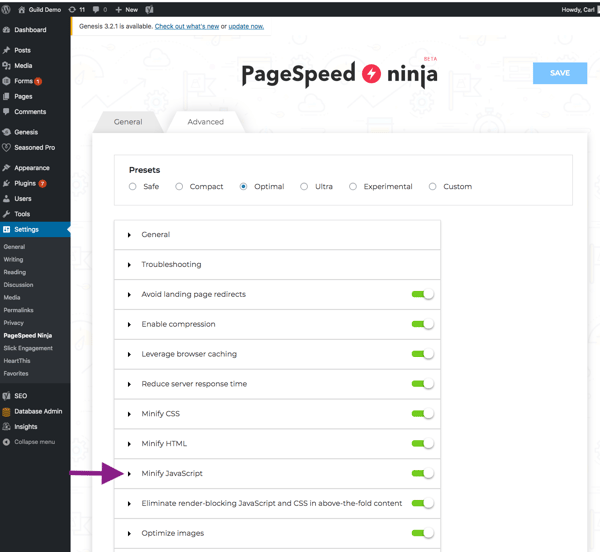Click the Posts pushpin icon

tap(6, 50)
